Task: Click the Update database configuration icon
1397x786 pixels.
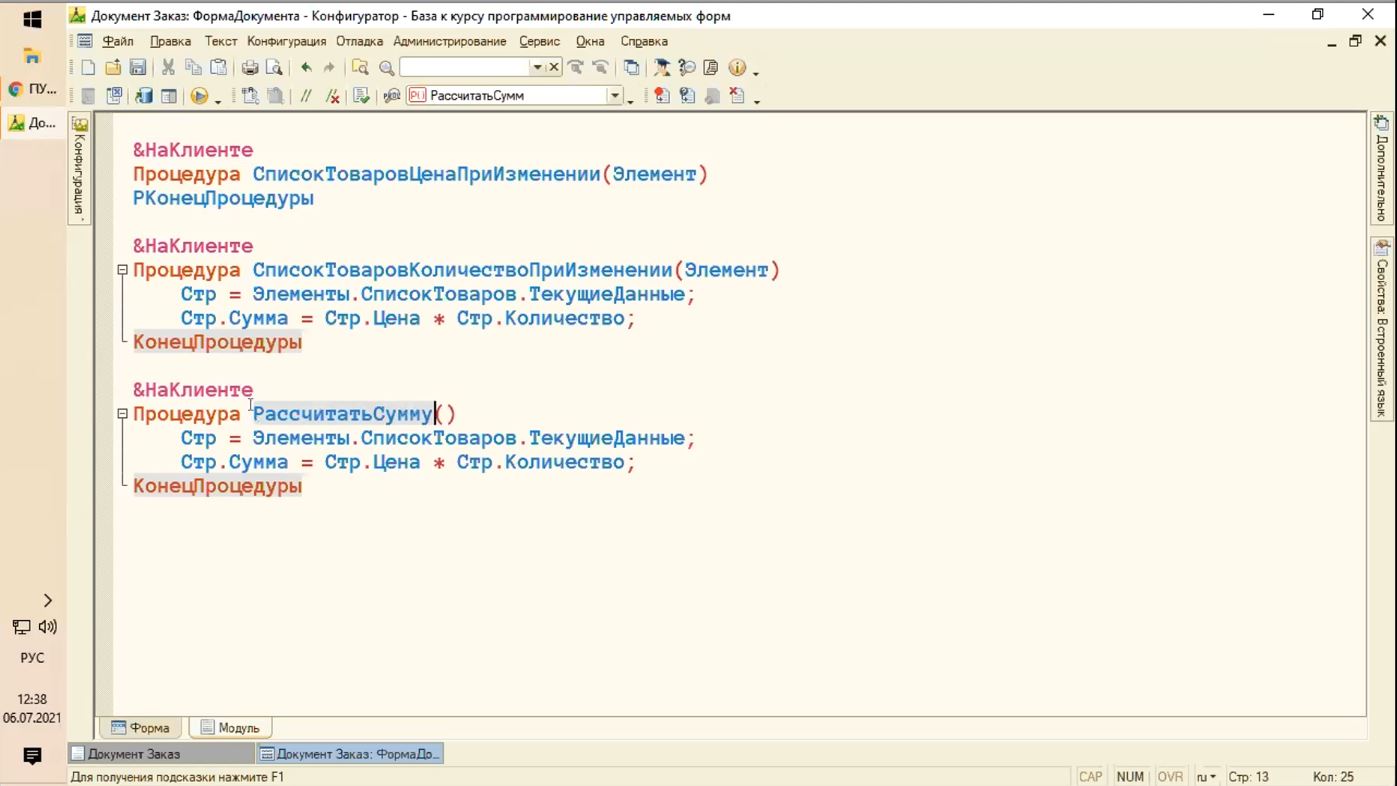Action: [143, 96]
